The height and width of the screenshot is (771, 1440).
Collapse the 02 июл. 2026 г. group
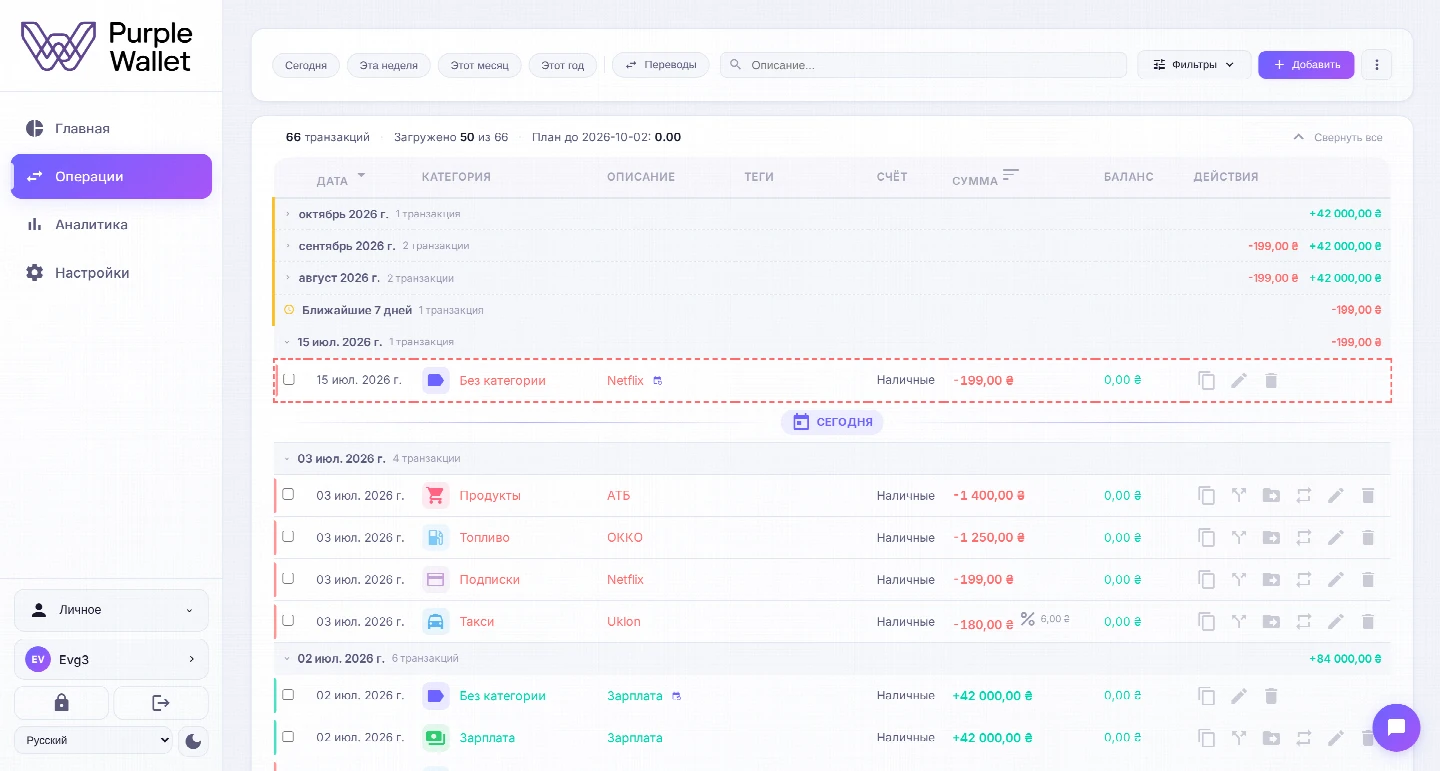click(287, 659)
